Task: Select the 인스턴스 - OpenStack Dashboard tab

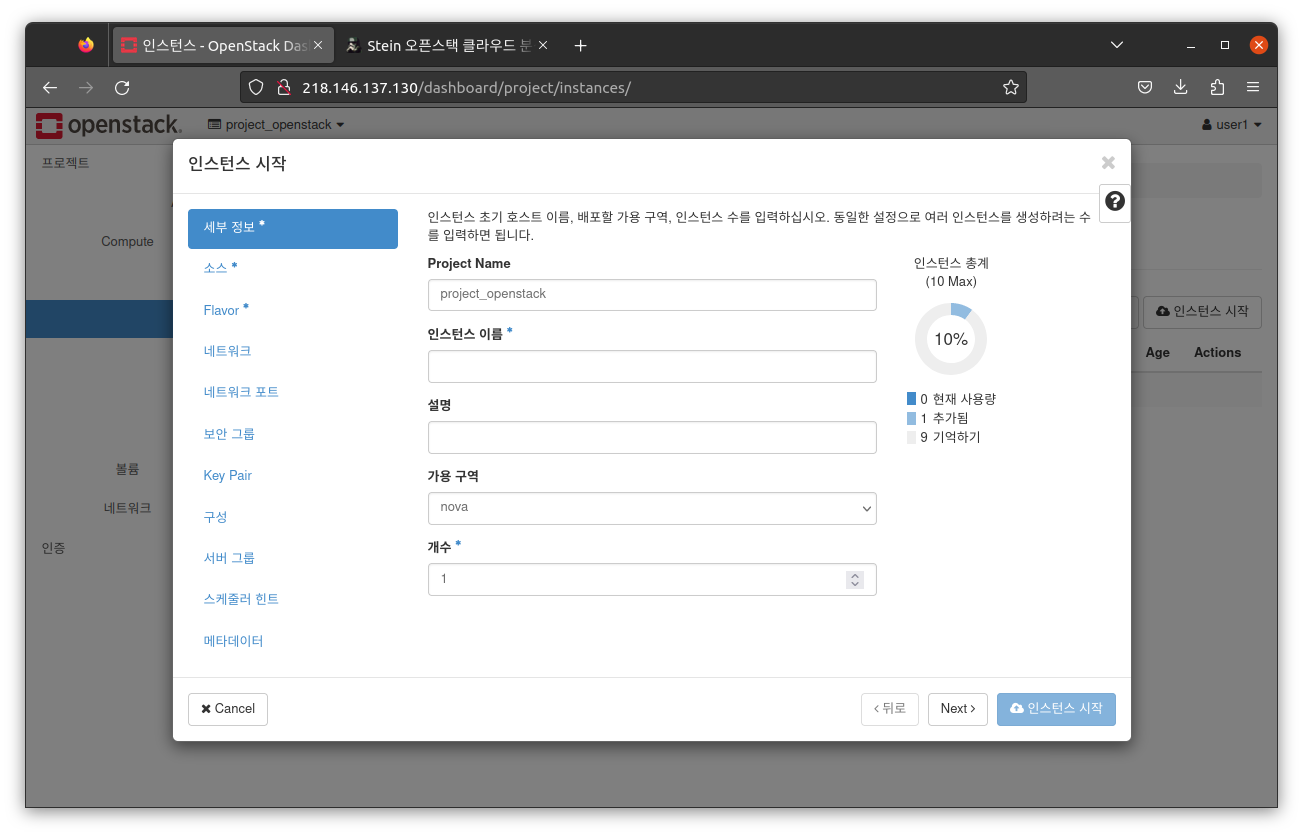Action: [x=221, y=46]
